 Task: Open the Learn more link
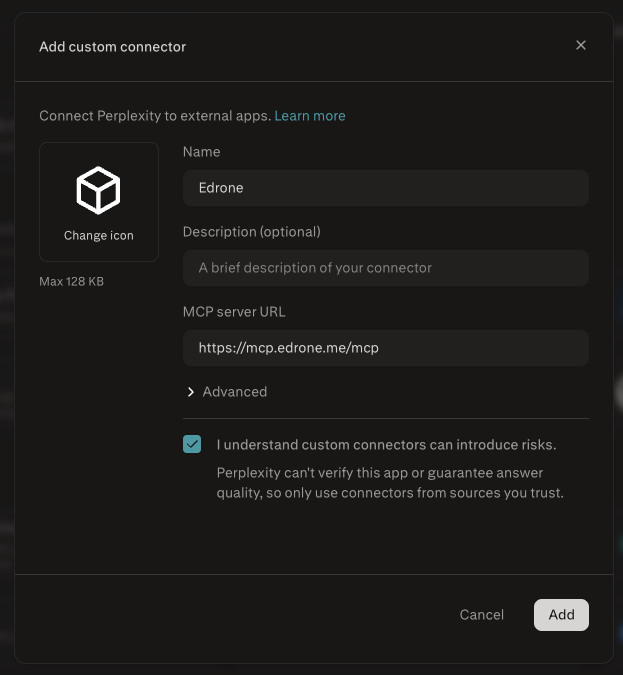(310, 116)
